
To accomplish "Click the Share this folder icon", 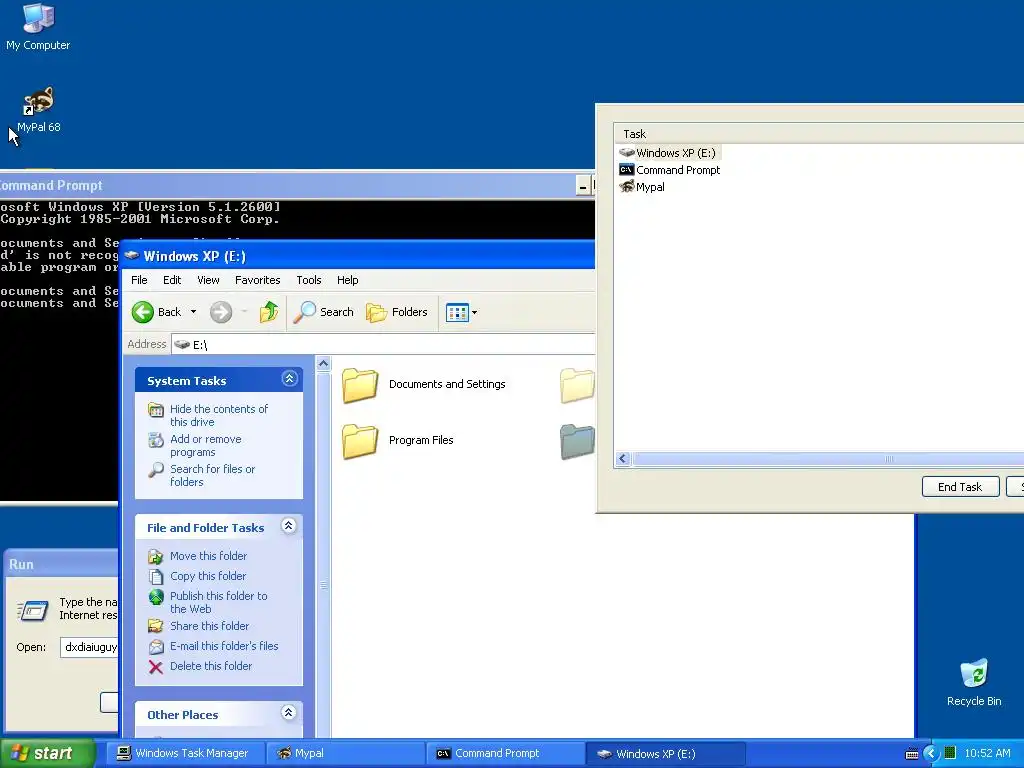I will (155, 626).
